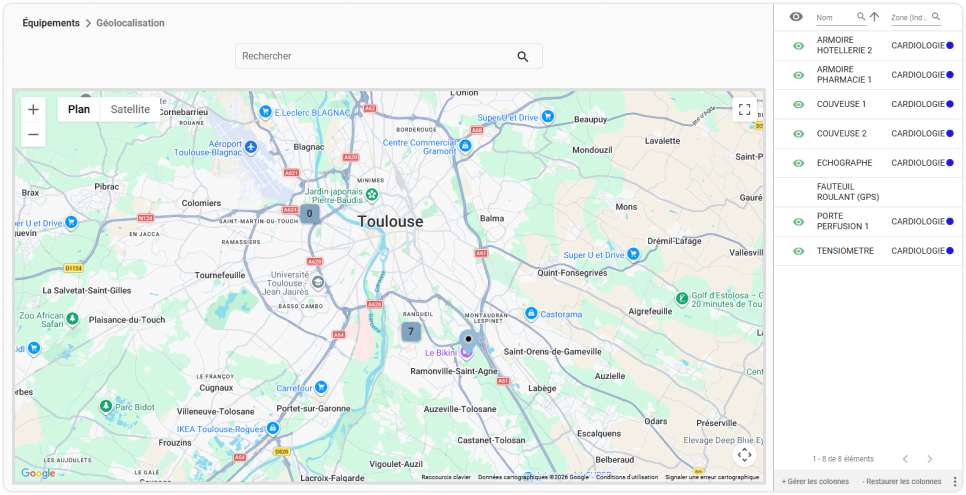Image resolution: width=966 pixels, height=495 pixels.
Task: Focus the Nom column filter field
Action: tap(835, 18)
